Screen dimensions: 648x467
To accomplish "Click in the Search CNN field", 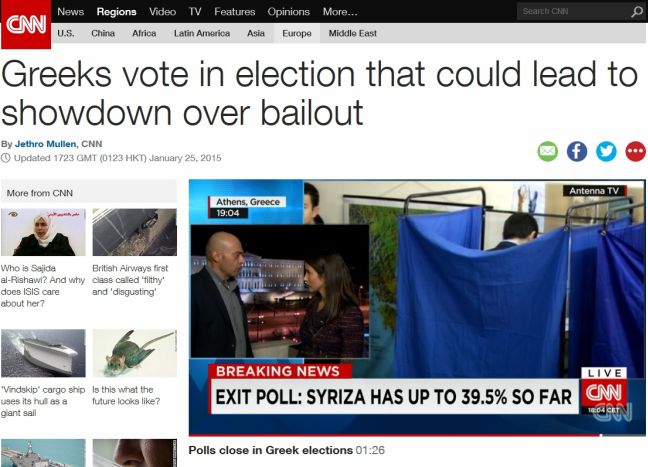I will [x=574, y=12].
